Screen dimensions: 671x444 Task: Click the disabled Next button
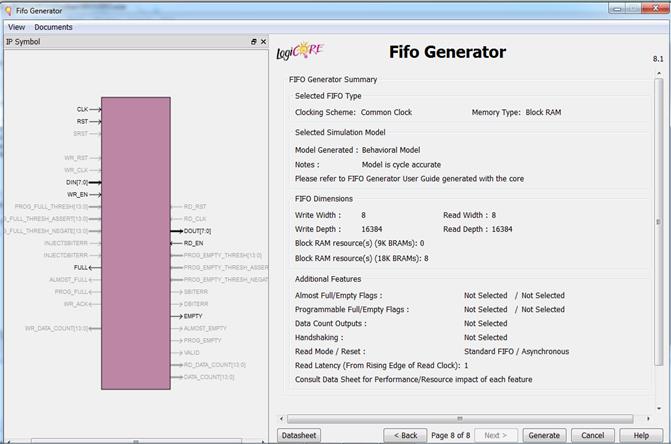[496, 435]
